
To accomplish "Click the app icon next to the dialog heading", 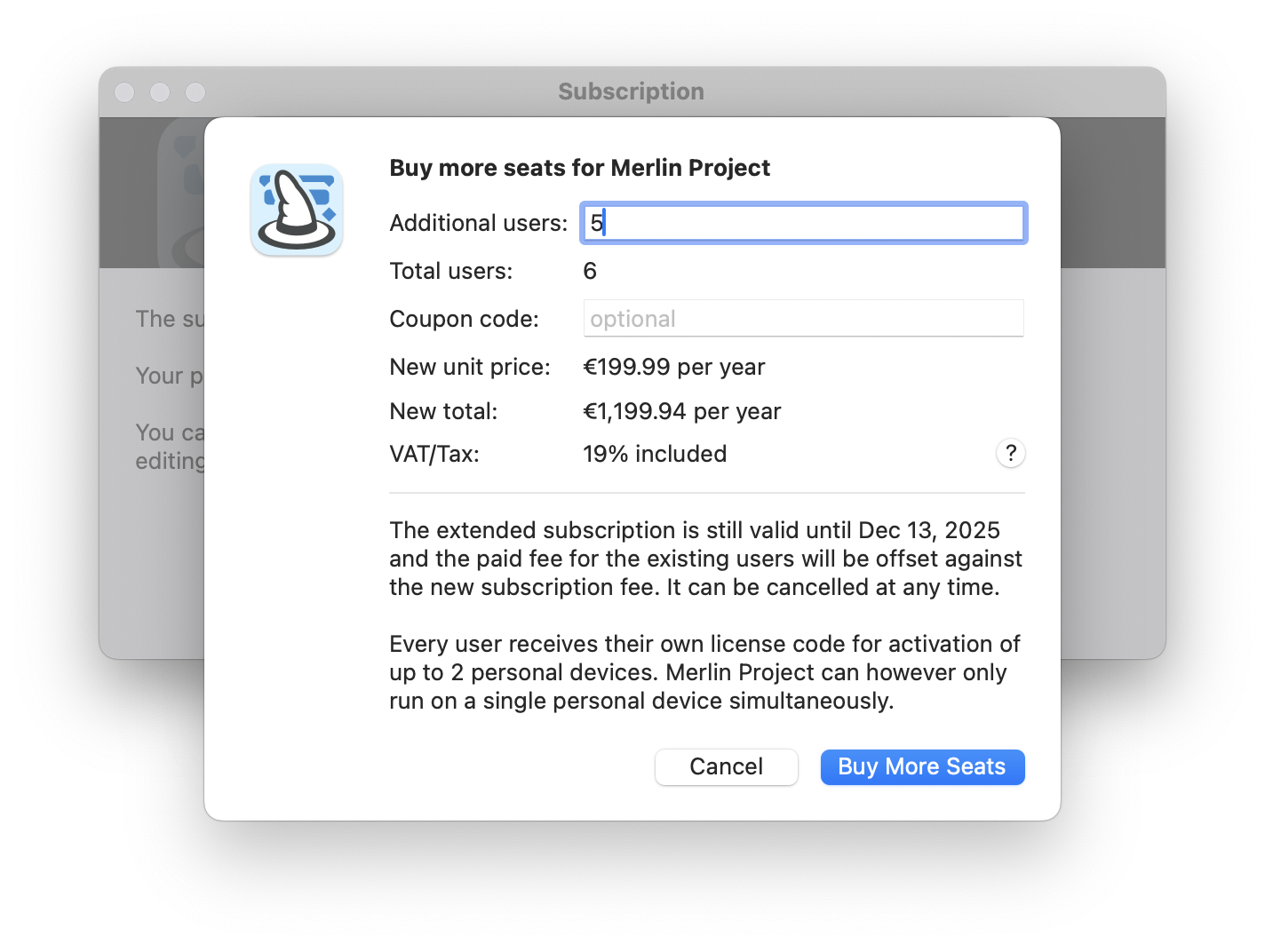I will click(x=297, y=209).
